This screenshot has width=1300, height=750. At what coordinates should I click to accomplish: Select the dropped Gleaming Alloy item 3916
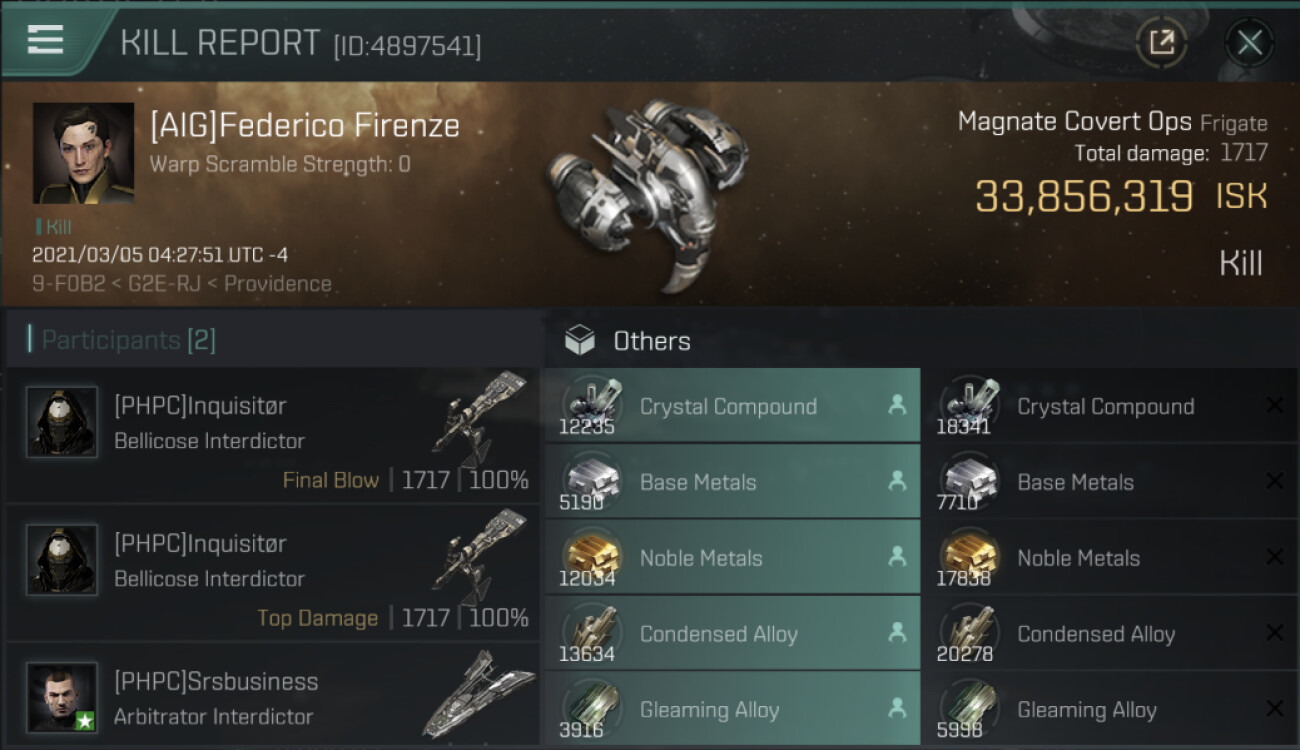point(732,710)
